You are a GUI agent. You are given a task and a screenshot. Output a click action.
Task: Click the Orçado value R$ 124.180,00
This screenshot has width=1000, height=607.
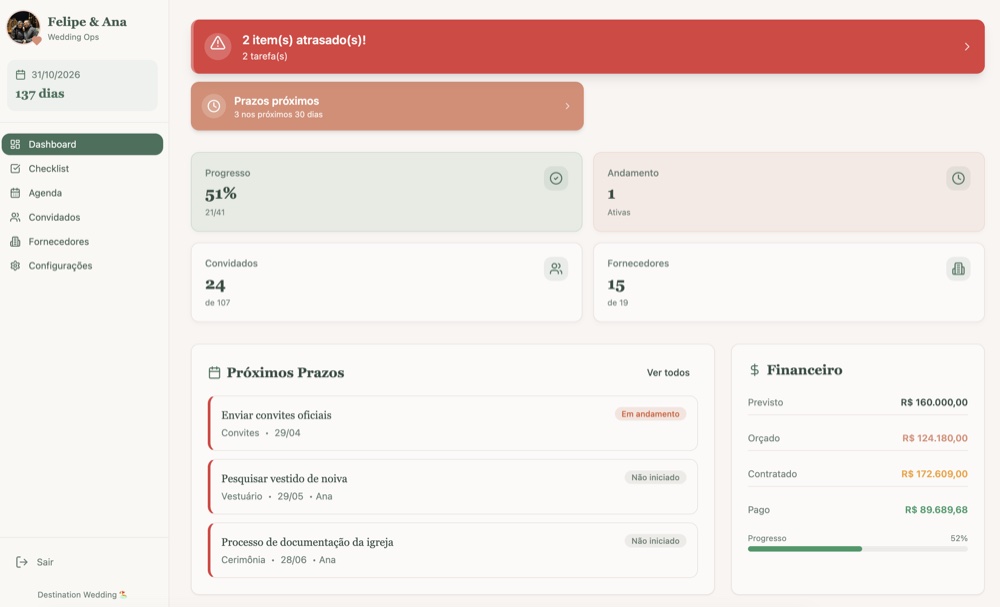(x=934, y=438)
